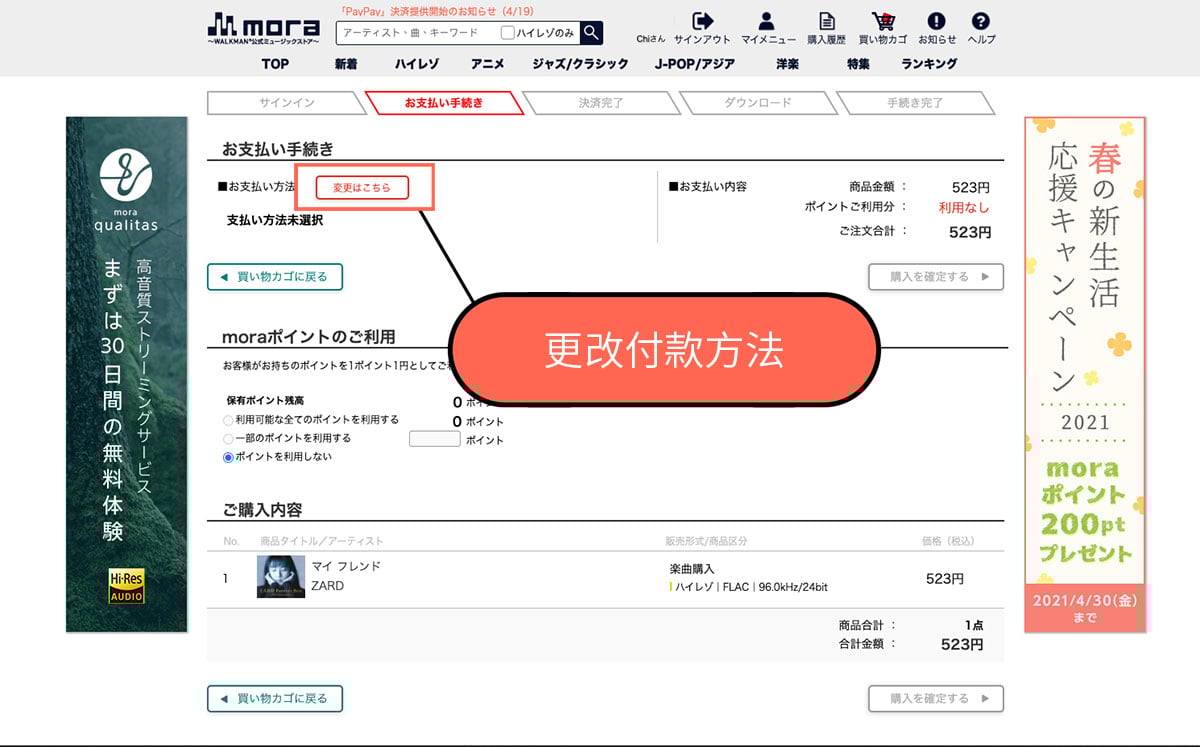Open the help question mark icon

pyautogui.click(x=981, y=21)
